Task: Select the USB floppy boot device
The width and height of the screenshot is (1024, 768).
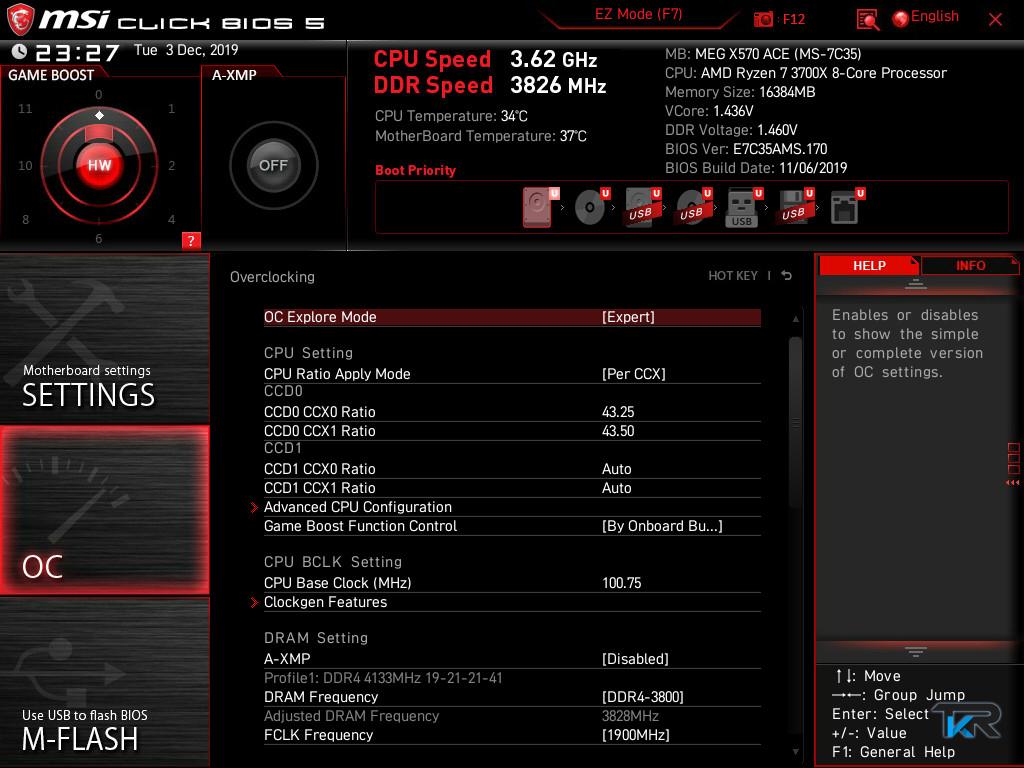Action: (x=795, y=207)
